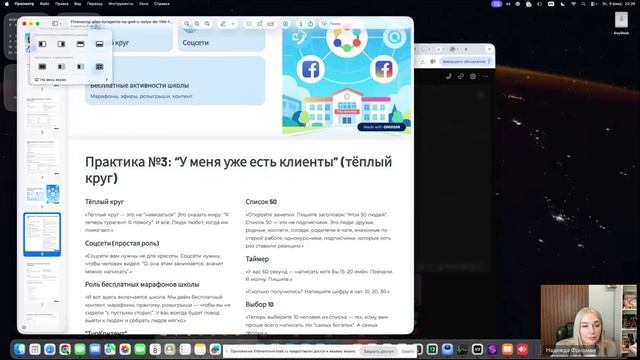This screenshot has width=640, height=360.
Task: Tile window to right half of screen
Action: point(61,44)
